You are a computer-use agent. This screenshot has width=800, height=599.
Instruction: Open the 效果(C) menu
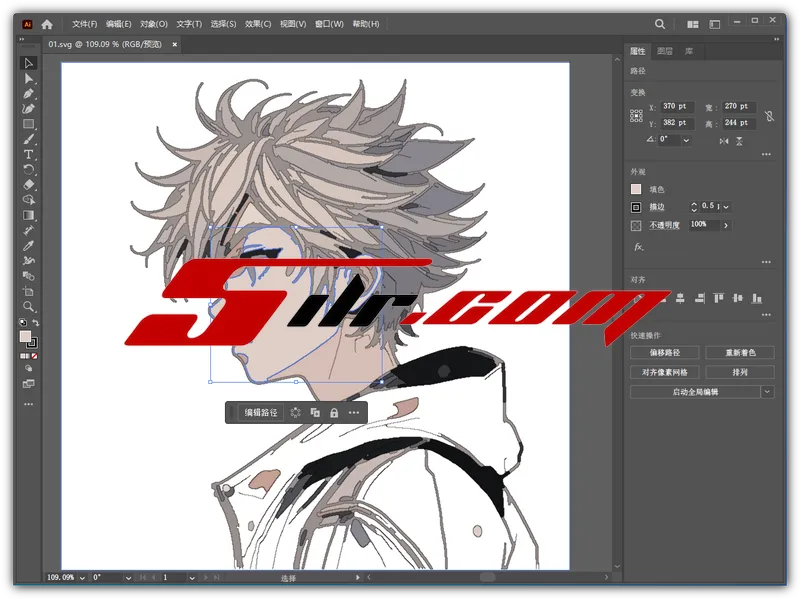(258, 24)
